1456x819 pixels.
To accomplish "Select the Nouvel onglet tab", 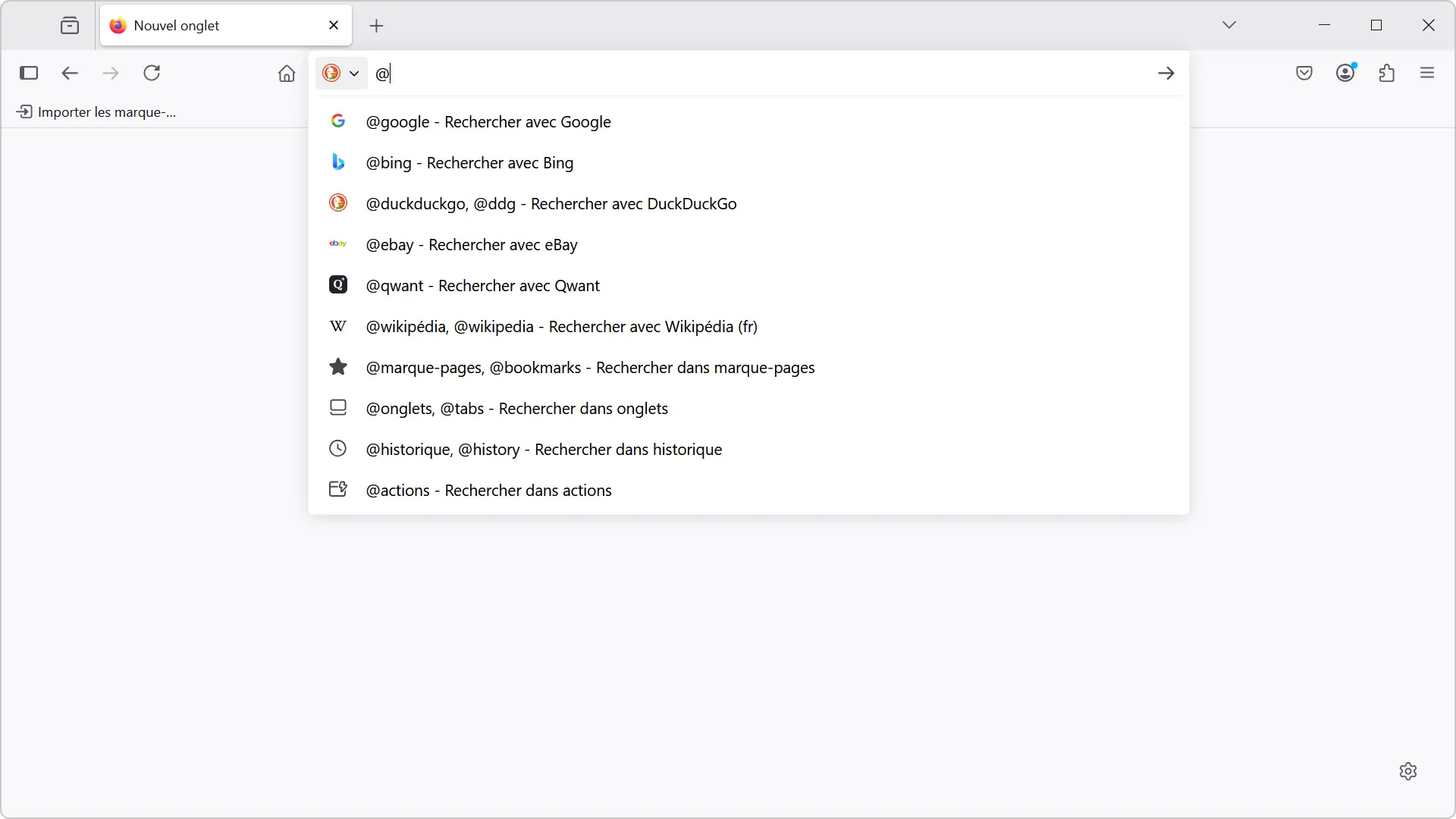I will click(226, 26).
